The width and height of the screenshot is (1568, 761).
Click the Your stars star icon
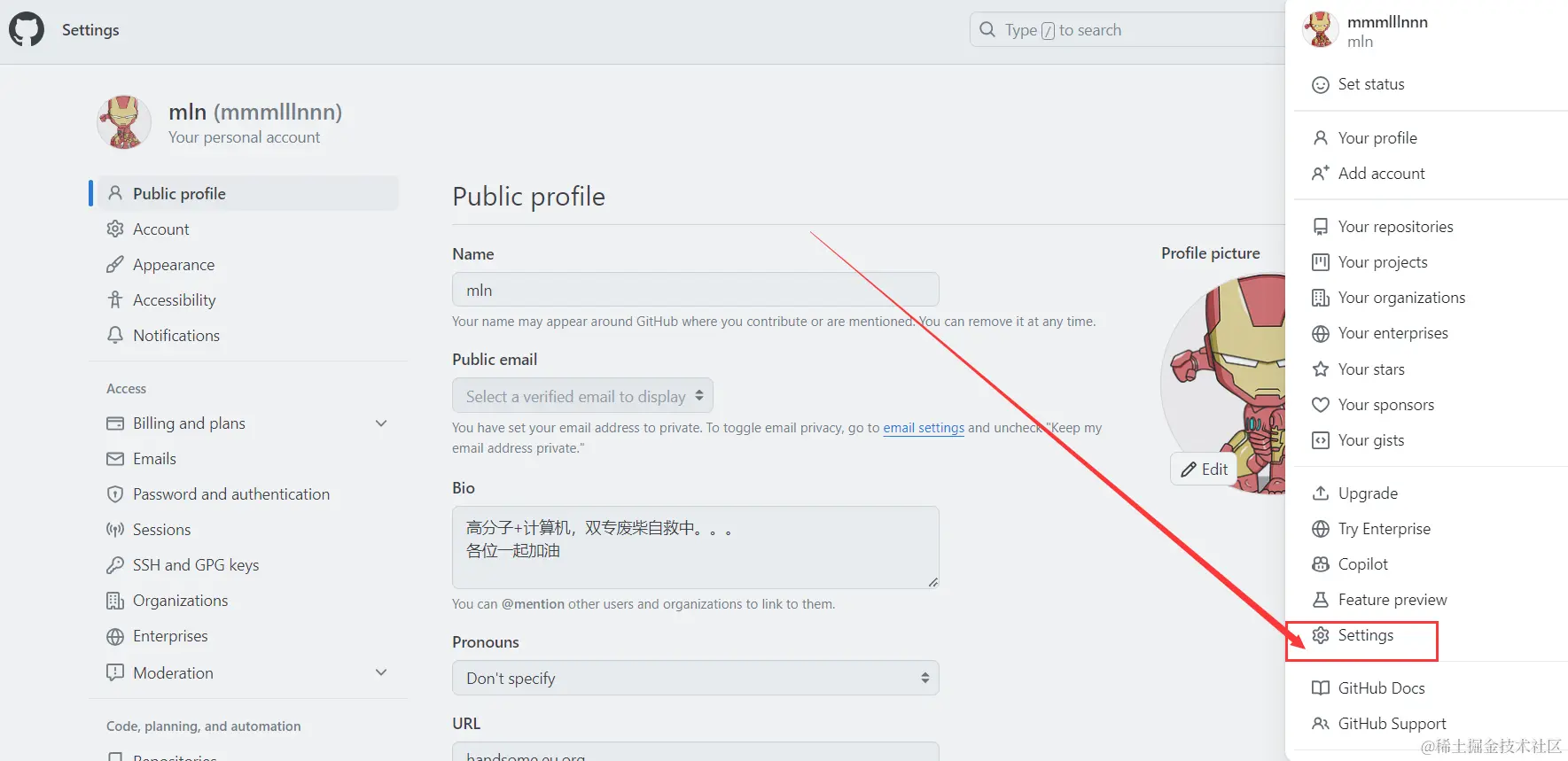pos(1321,369)
